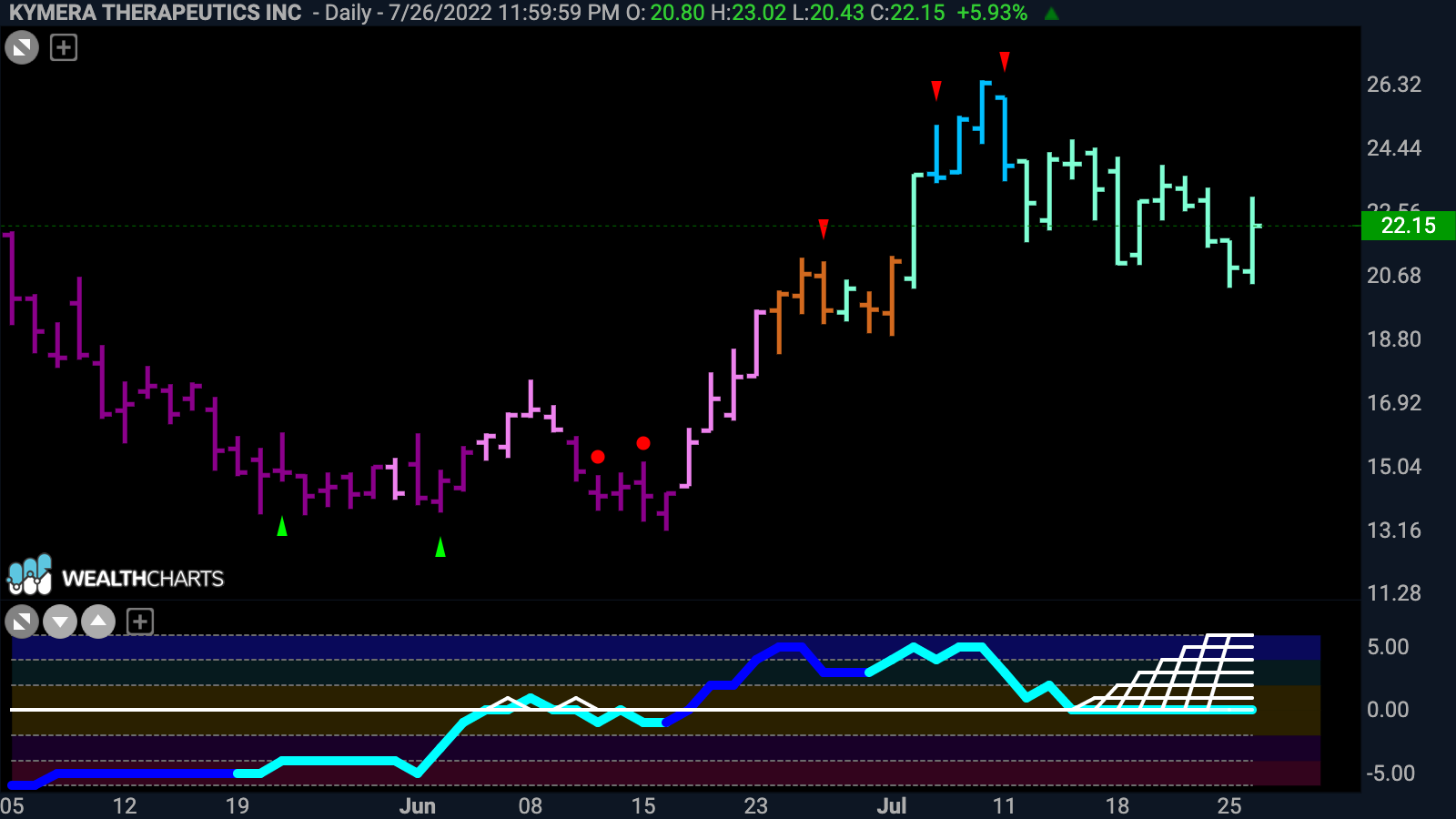
Task: Click the 26.32 price axis label
Action: [1393, 85]
